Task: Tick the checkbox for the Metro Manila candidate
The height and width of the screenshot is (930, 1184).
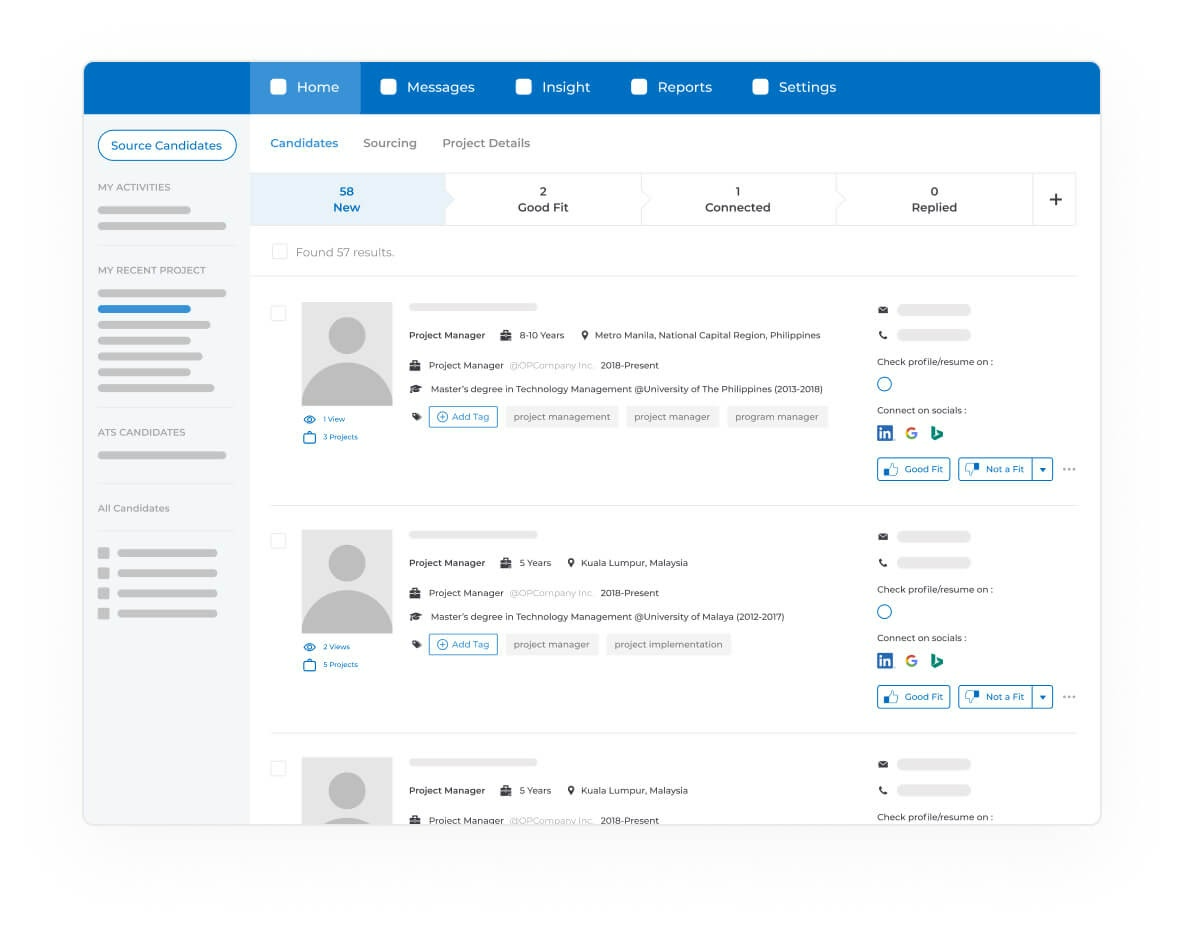Action: coord(279,313)
